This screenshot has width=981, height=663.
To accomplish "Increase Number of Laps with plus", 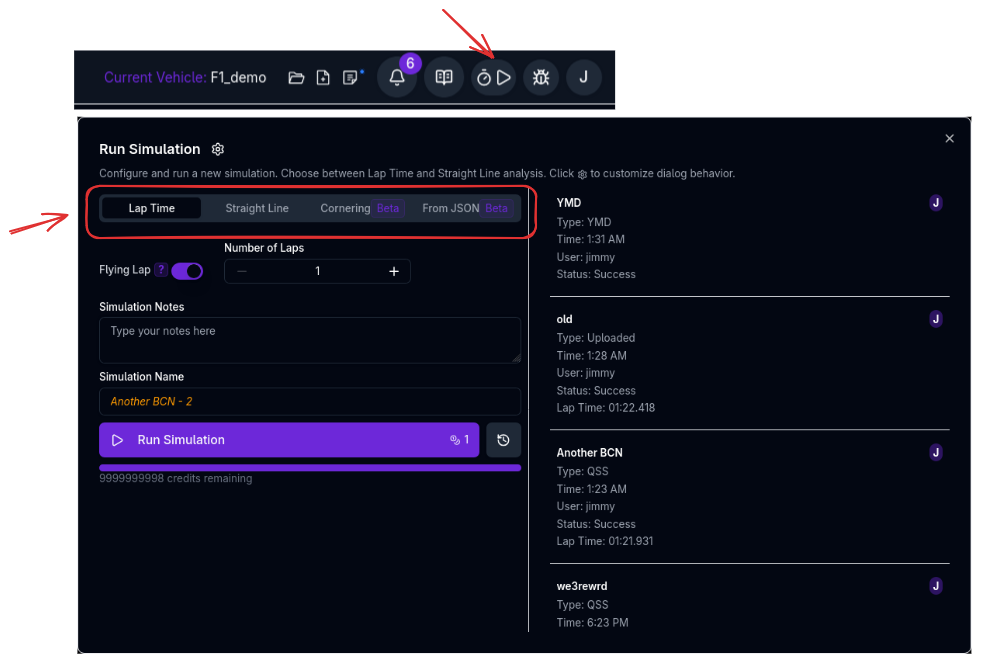I will 393,271.
